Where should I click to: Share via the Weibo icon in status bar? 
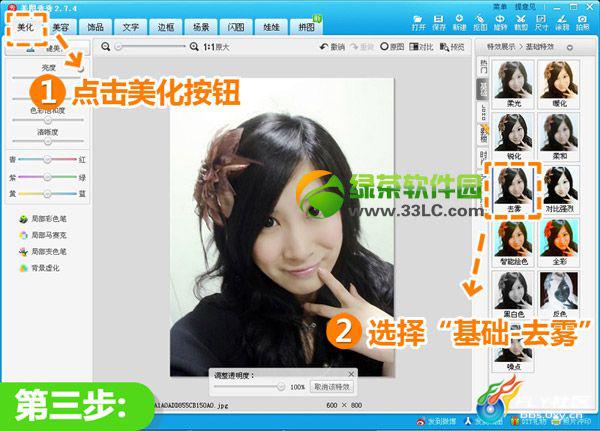(x=421, y=421)
